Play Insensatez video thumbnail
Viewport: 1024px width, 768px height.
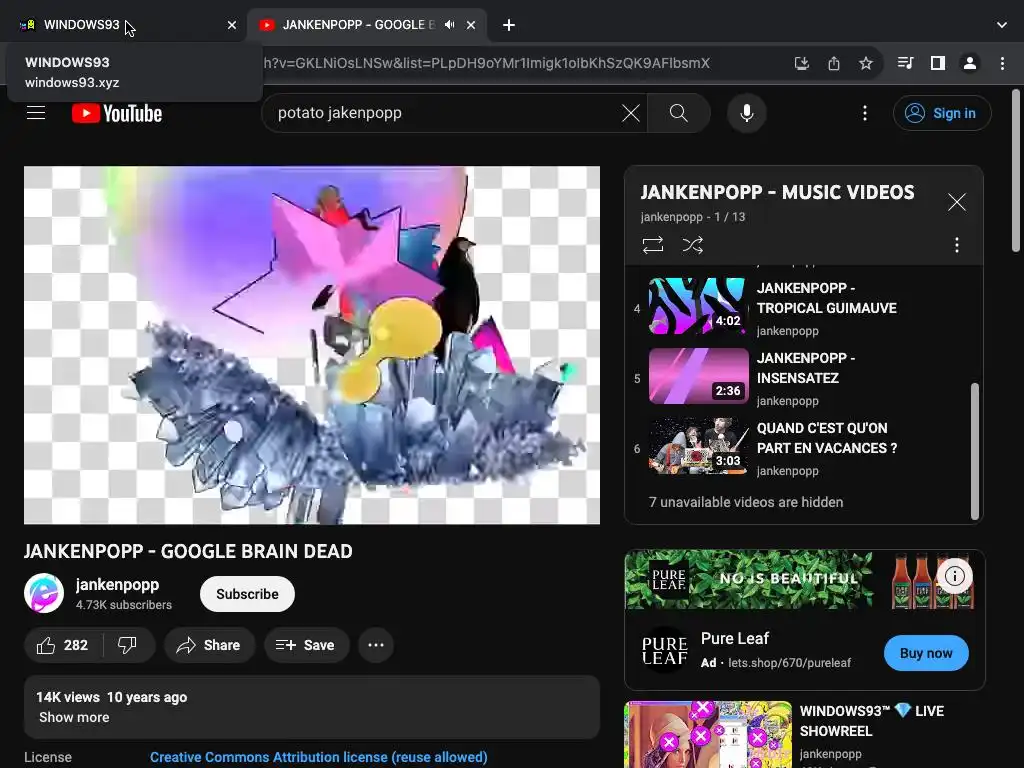pyautogui.click(x=698, y=376)
